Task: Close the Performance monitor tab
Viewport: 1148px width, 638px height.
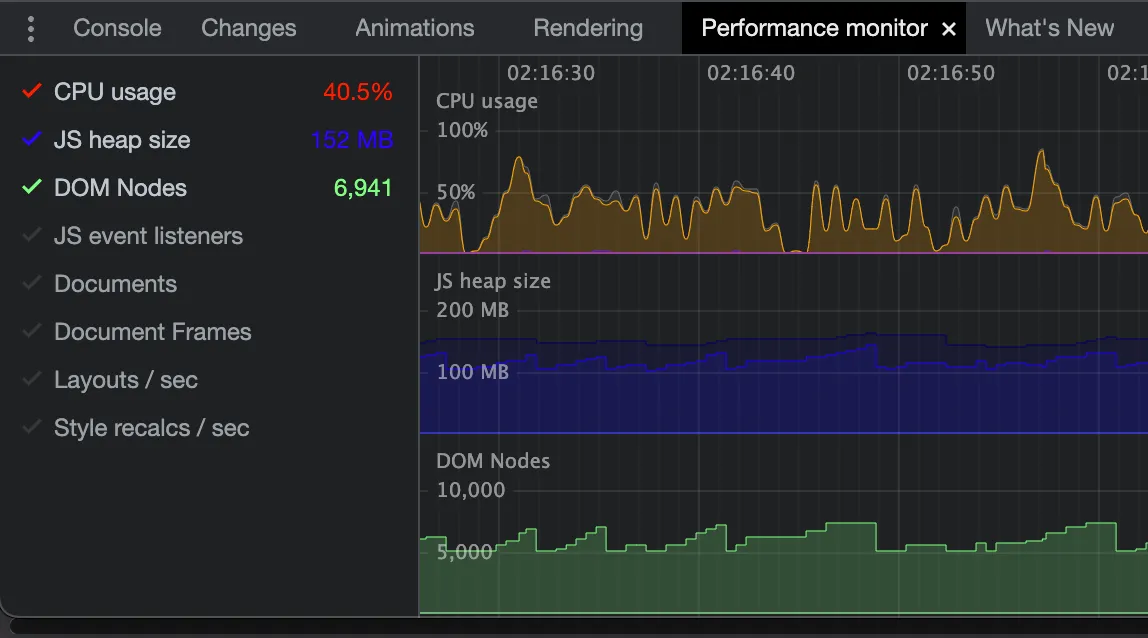Action: 949,30
